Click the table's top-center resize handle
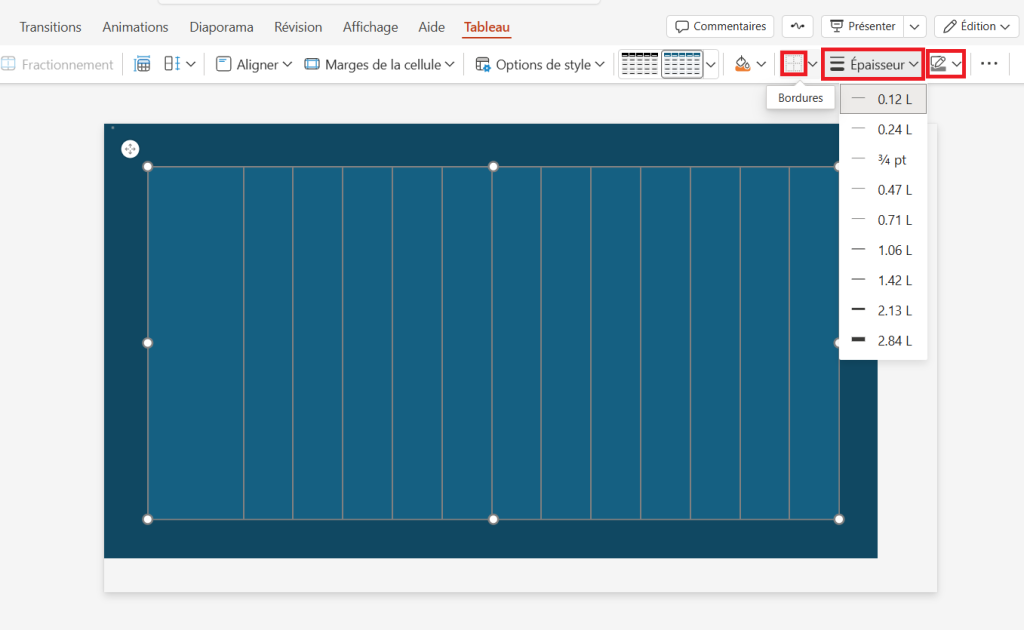This screenshot has height=630, width=1024. 493,166
